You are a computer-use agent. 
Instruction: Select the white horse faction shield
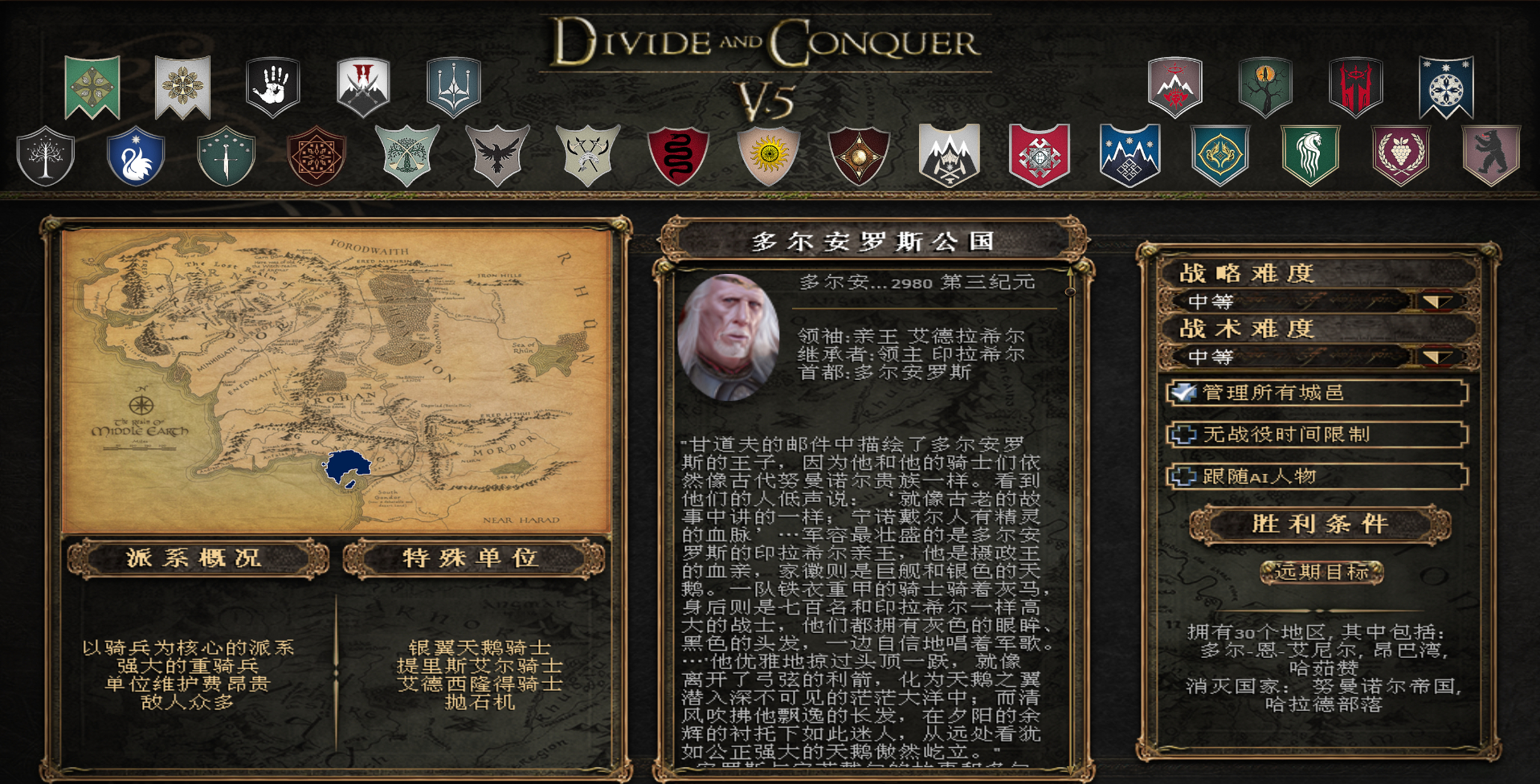click(x=1310, y=156)
